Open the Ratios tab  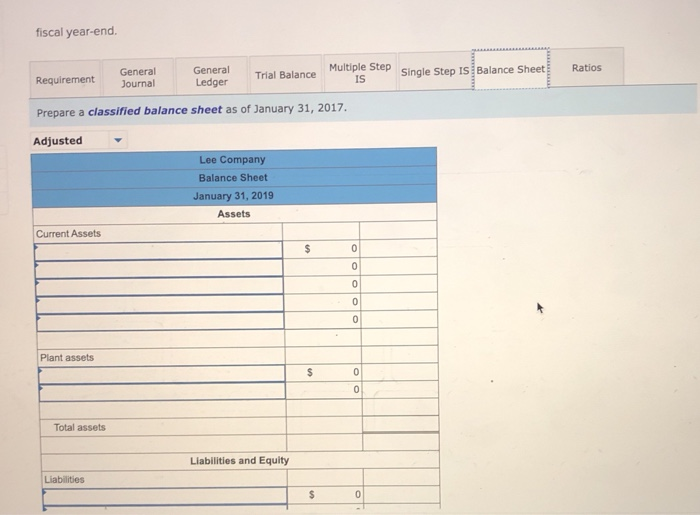pyautogui.click(x=587, y=67)
